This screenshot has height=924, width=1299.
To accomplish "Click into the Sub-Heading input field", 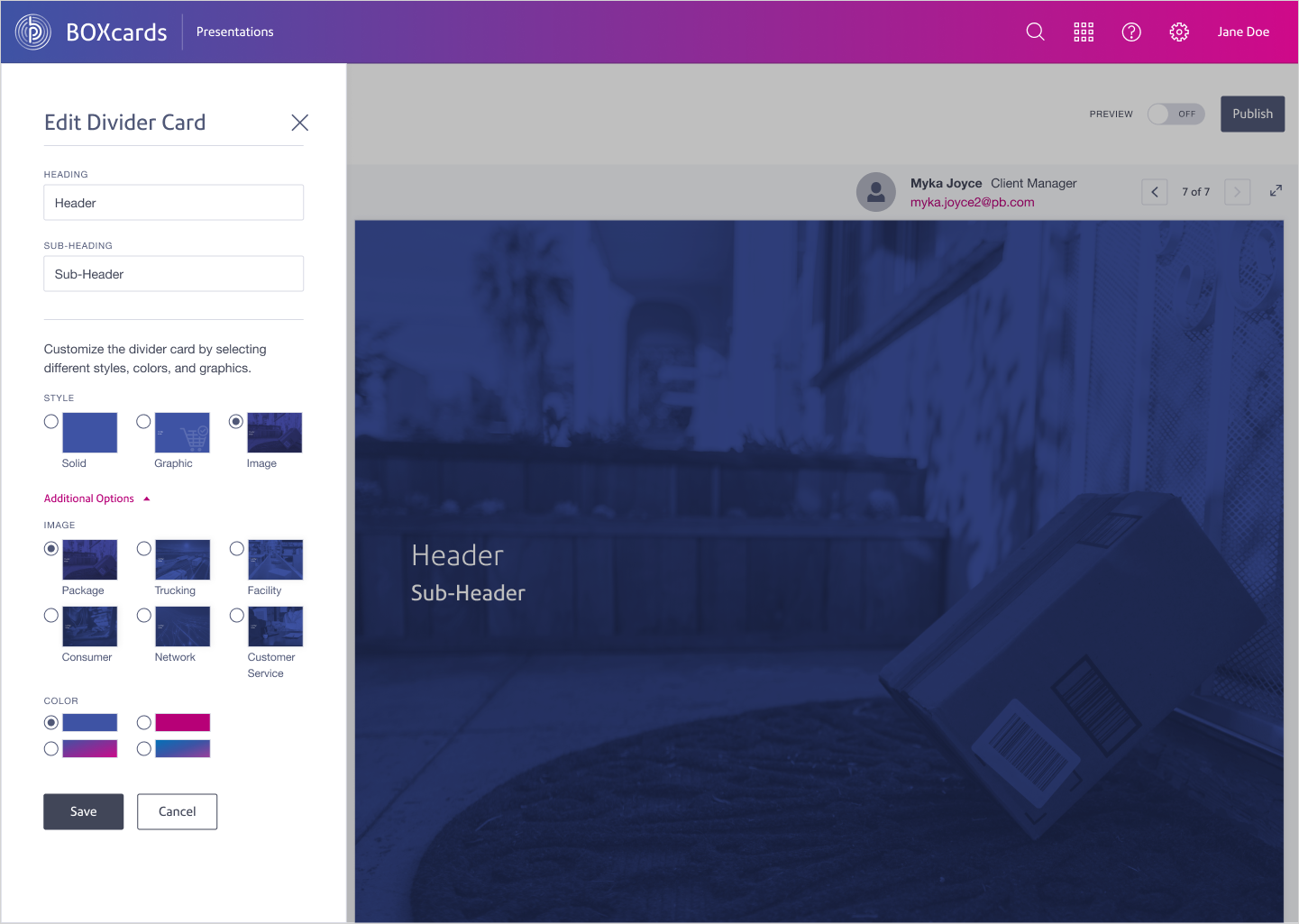I will (x=174, y=274).
